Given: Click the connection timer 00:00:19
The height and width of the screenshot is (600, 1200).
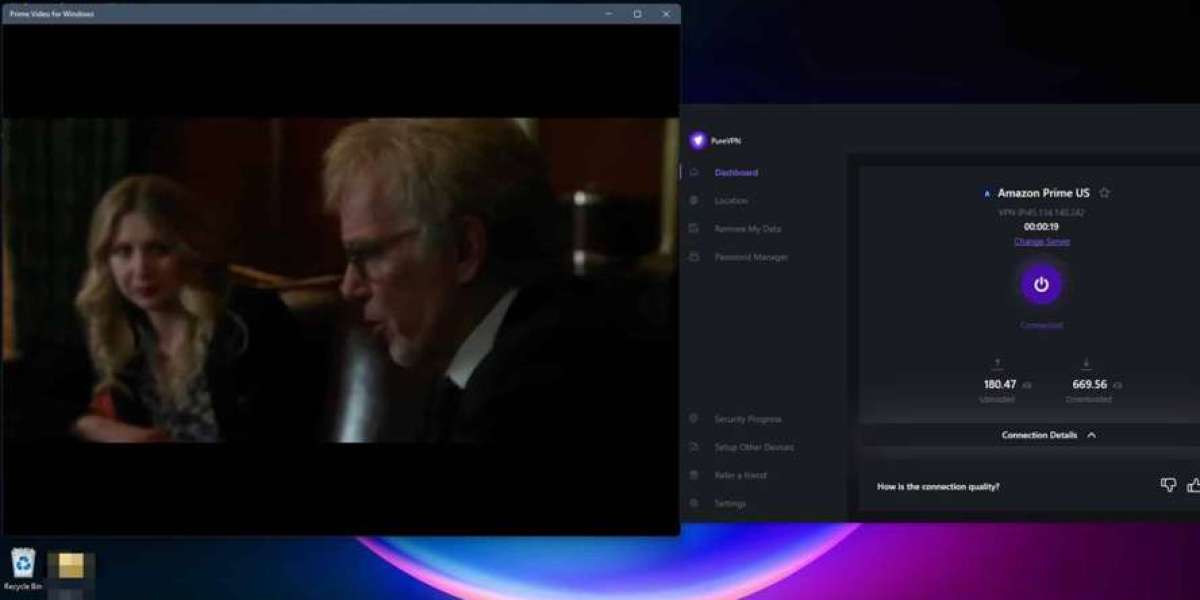Looking at the screenshot, I should (x=1041, y=227).
